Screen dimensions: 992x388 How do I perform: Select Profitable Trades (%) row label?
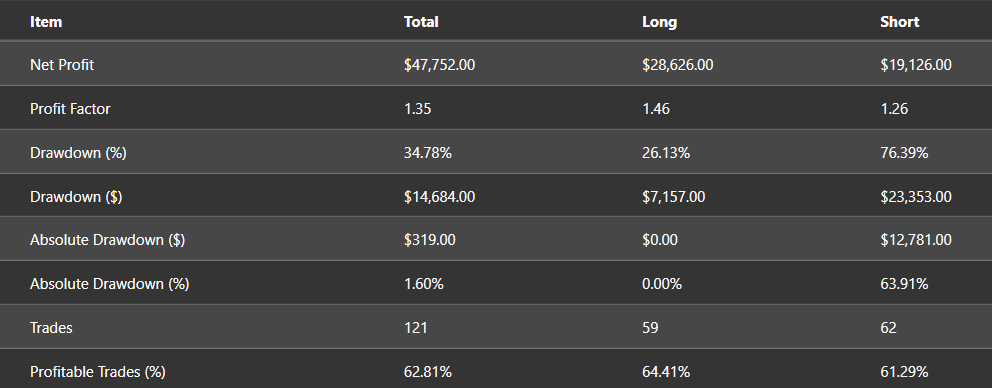(97, 372)
